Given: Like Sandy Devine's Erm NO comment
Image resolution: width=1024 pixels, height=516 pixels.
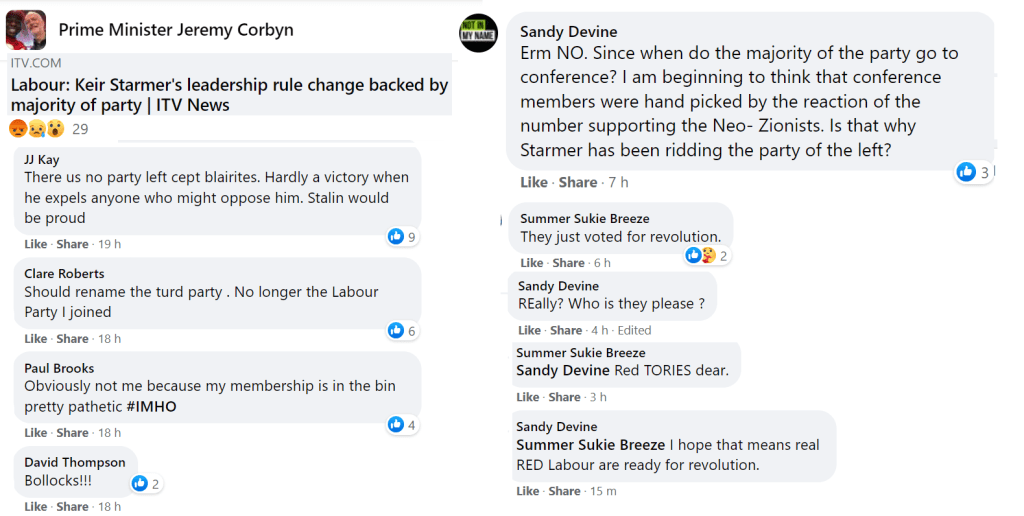Looking at the screenshot, I should [534, 182].
